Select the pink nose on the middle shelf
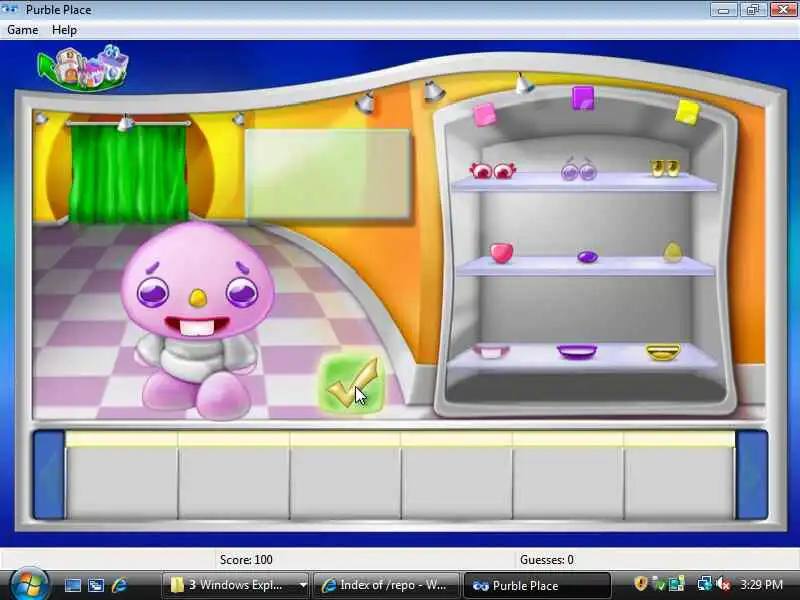800x600 pixels. (502, 253)
